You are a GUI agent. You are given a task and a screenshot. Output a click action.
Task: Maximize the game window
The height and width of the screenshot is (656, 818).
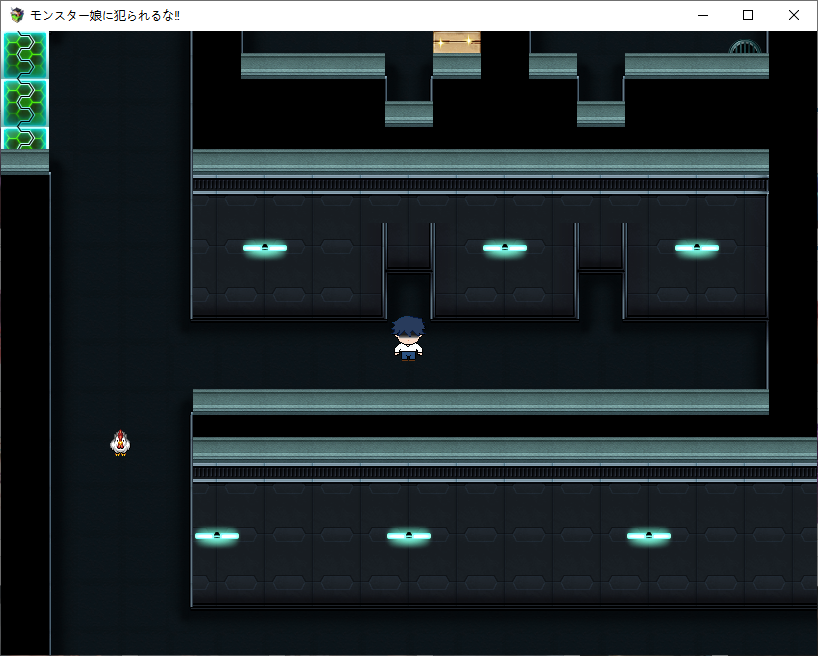point(748,15)
